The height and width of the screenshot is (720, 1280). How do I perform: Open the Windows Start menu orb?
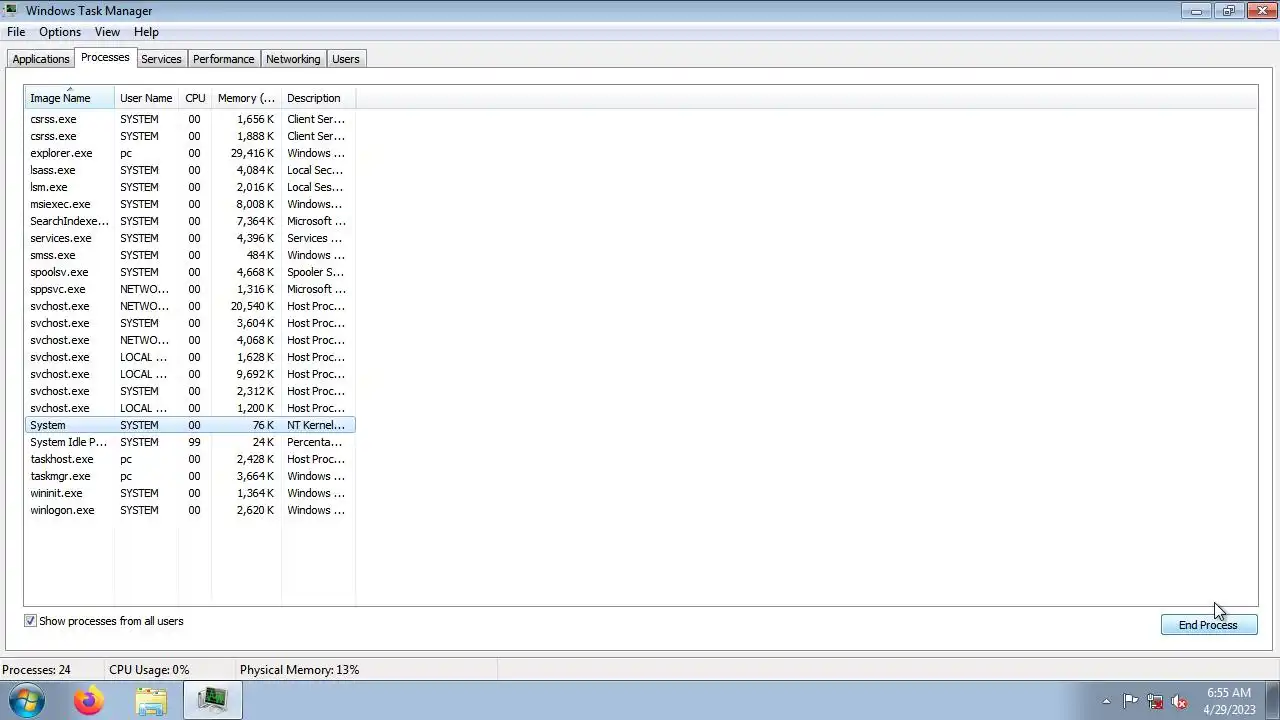pos(27,700)
